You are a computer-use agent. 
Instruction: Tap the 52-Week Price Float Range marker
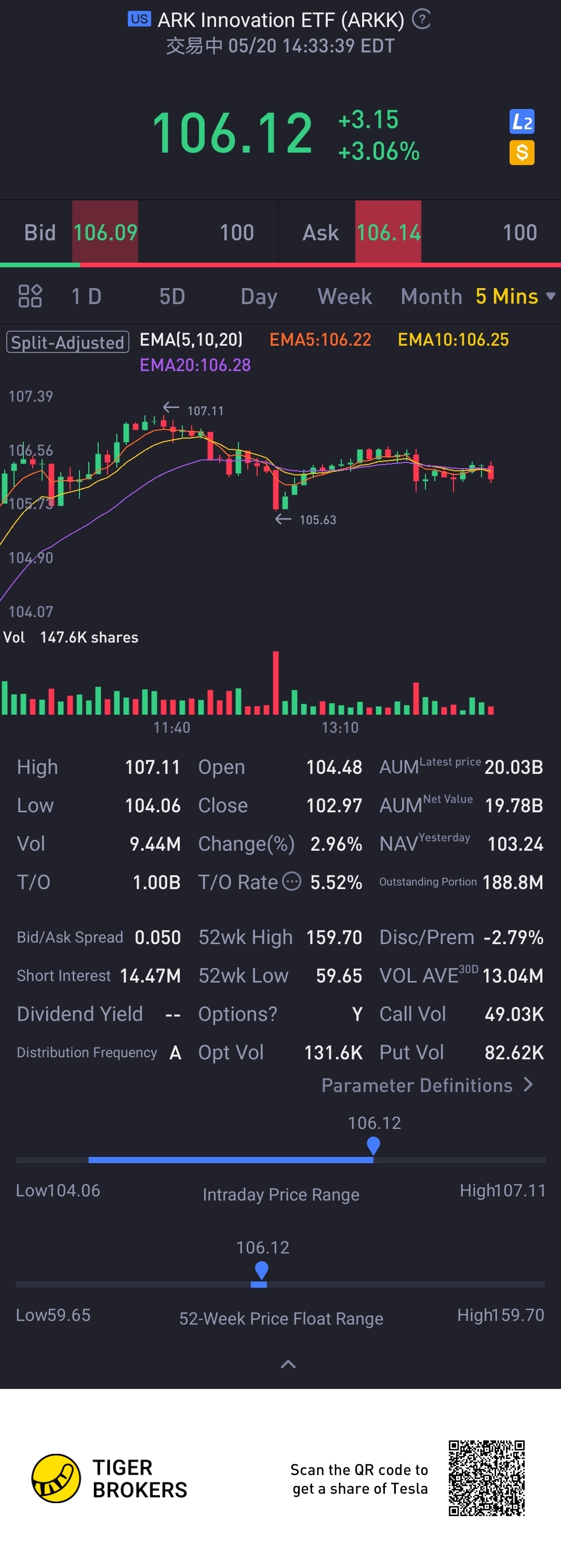[261, 1271]
